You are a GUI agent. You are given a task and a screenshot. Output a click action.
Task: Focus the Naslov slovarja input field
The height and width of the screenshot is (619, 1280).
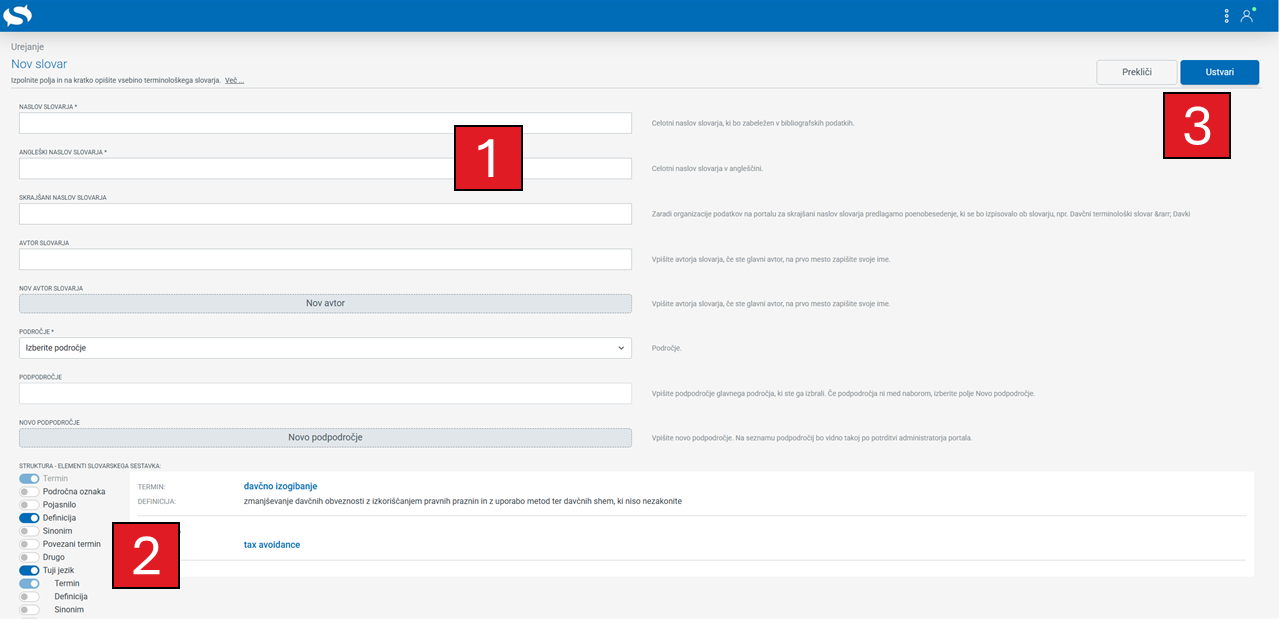[325, 123]
